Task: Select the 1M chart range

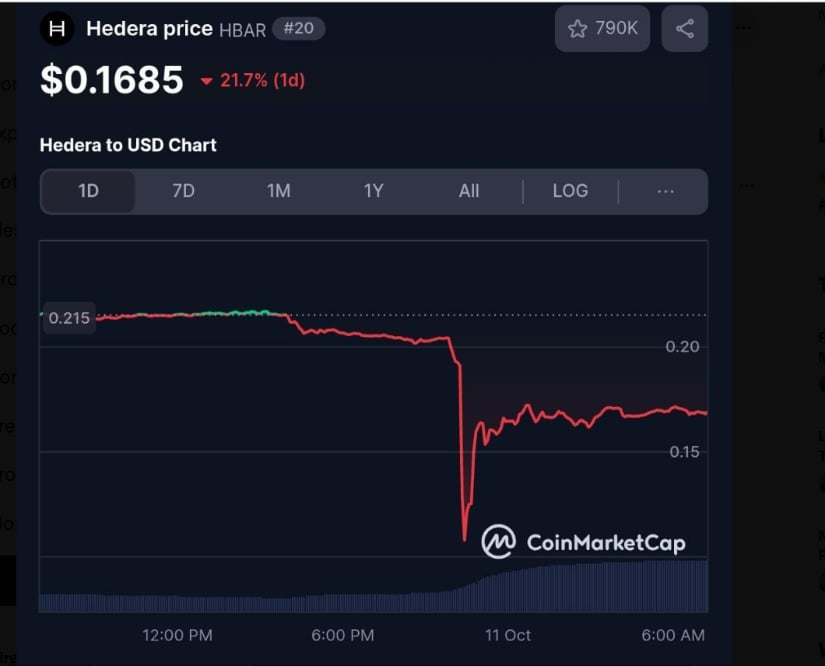Action: [x=278, y=191]
